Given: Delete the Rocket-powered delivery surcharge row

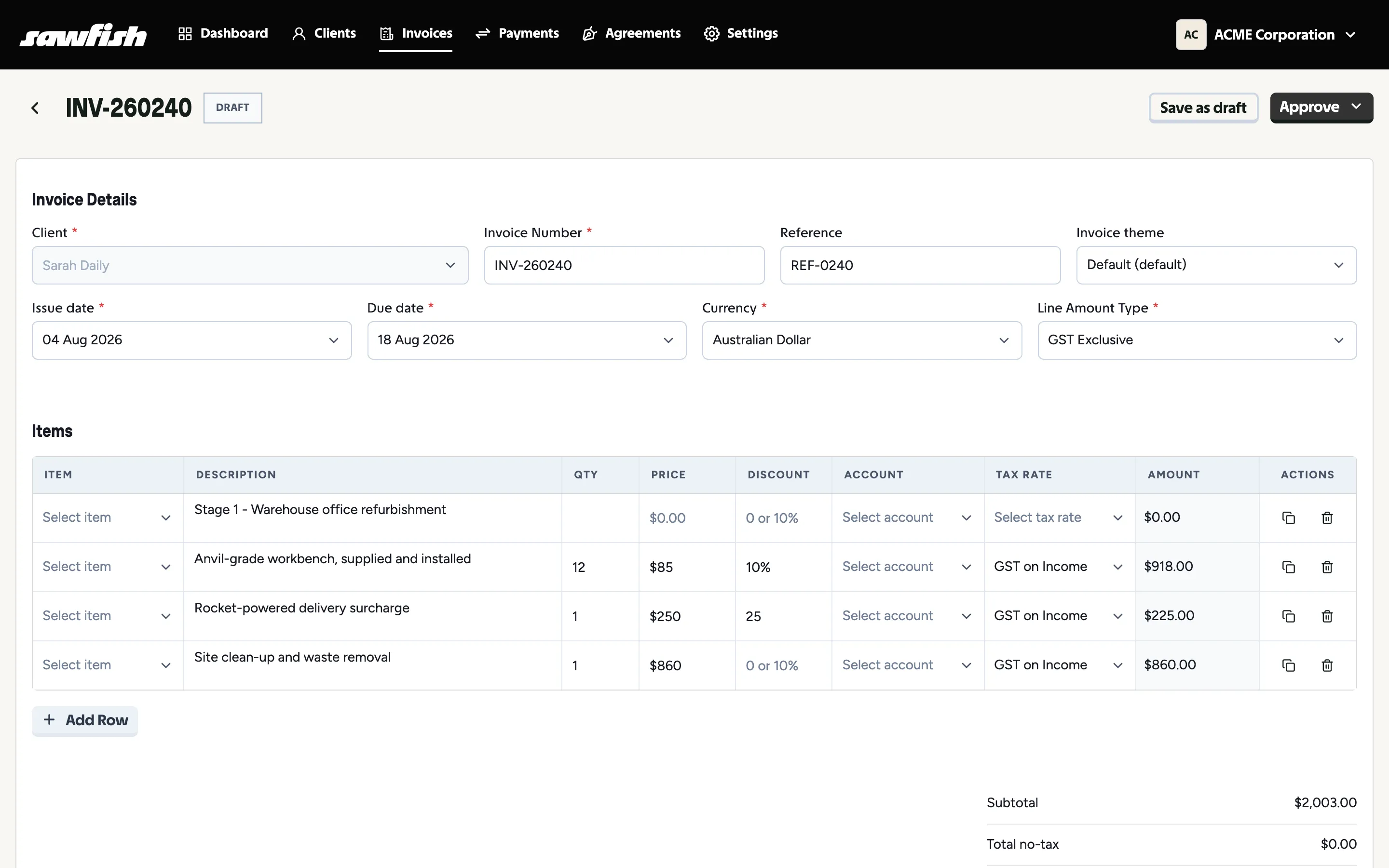Looking at the screenshot, I should coord(1327,616).
